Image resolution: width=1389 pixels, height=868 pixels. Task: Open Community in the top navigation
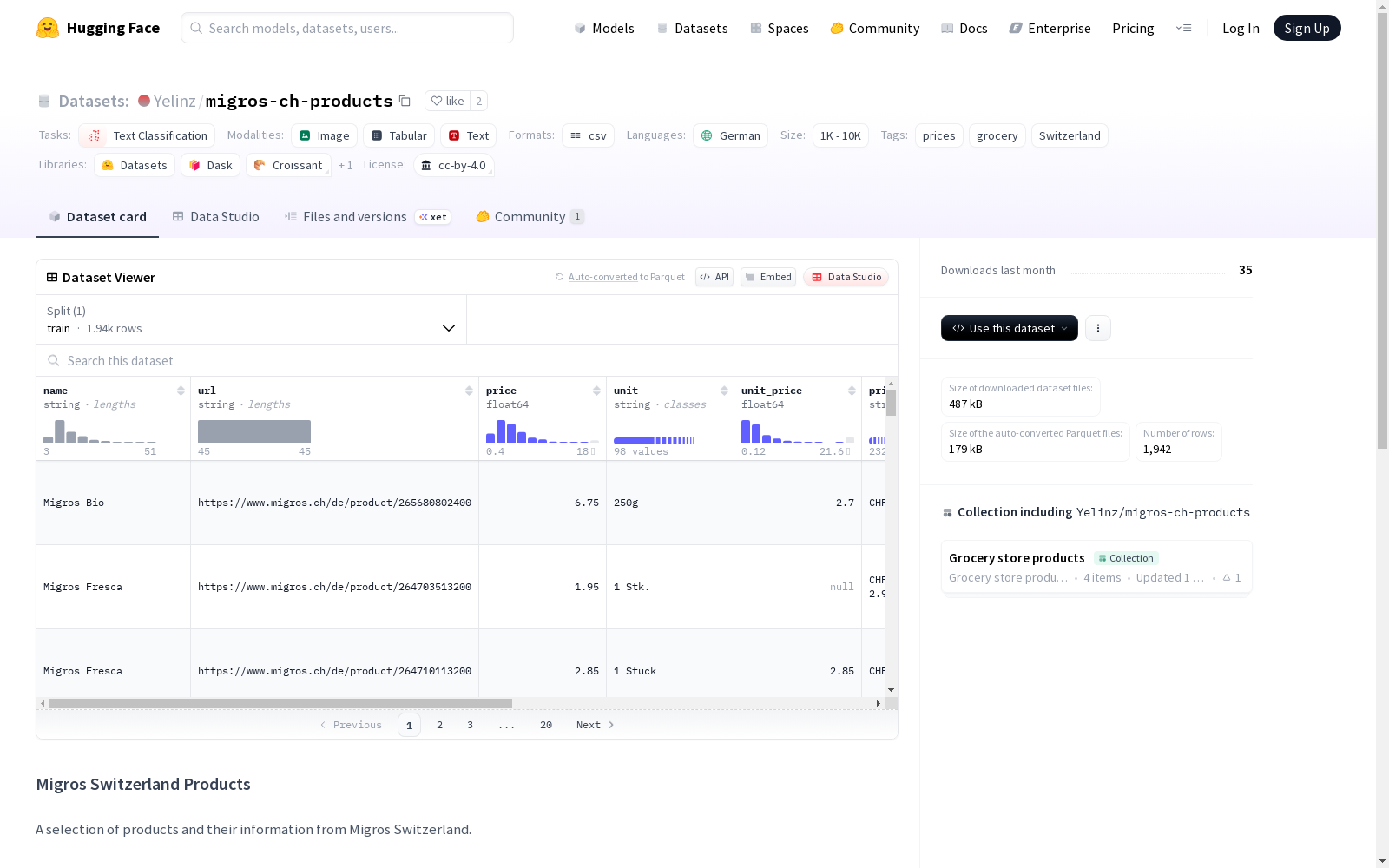pyautogui.click(x=875, y=28)
